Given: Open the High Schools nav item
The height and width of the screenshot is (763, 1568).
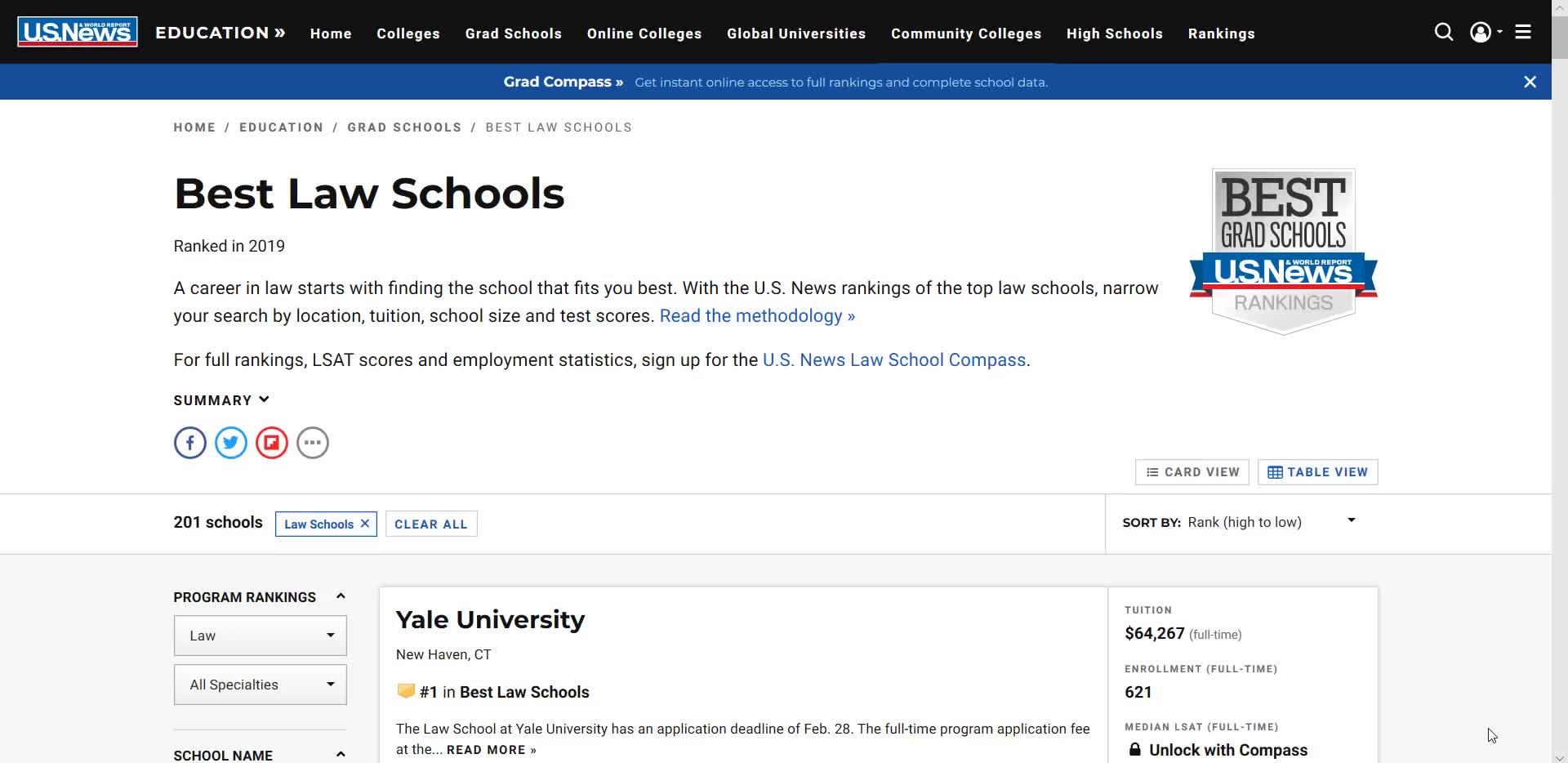Looking at the screenshot, I should click(1115, 33).
